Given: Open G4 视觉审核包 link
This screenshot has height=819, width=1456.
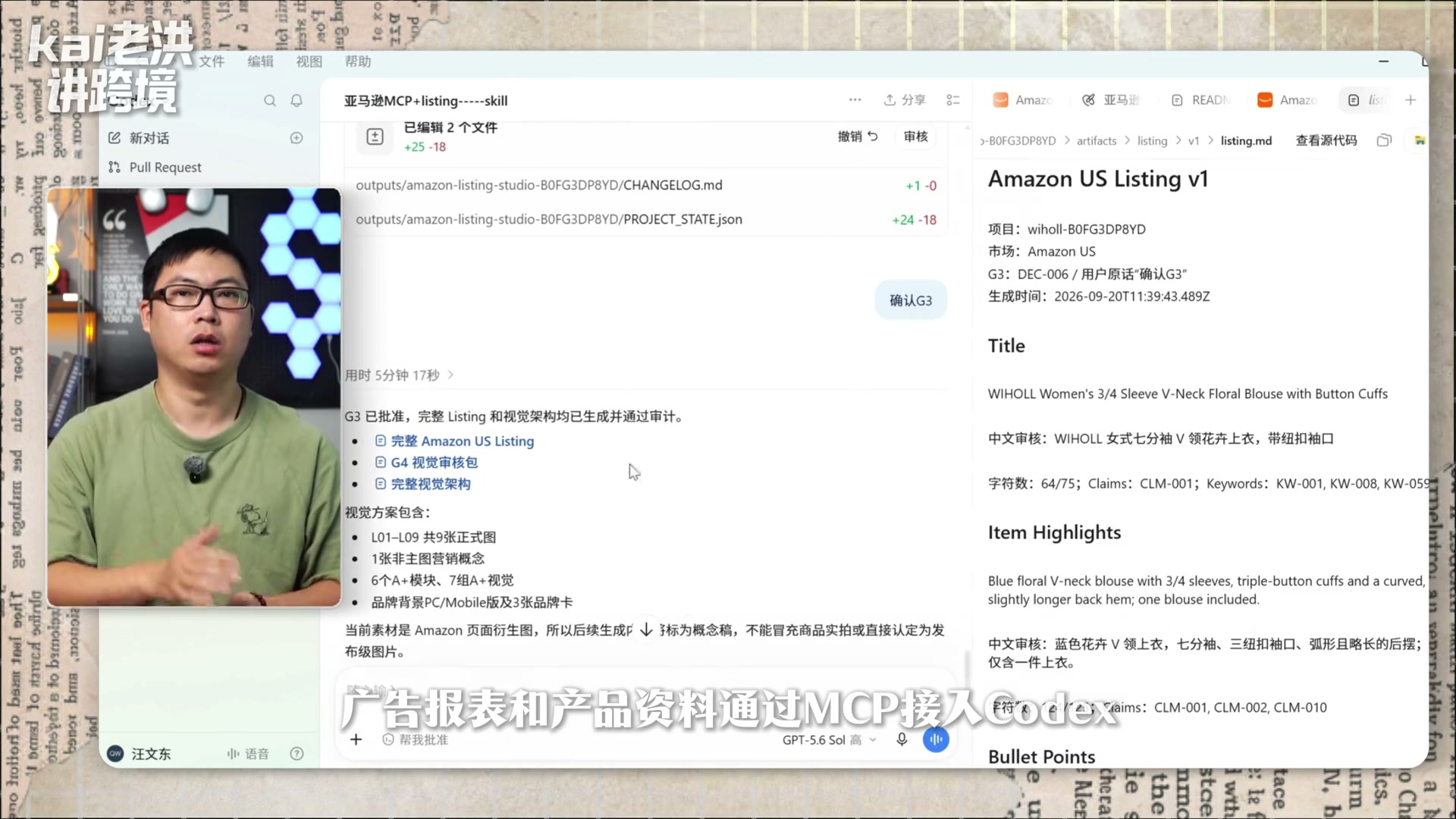Looking at the screenshot, I should pyautogui.click(x=426, y=463).
